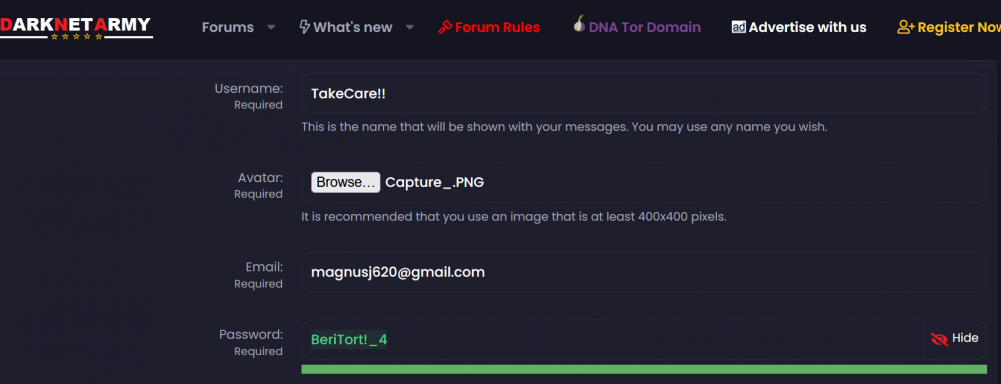The height and width of the screenshot is (384, 1001).
Task: Click the crossed-out eye icon in password field
Action: (x=940, y=339)
